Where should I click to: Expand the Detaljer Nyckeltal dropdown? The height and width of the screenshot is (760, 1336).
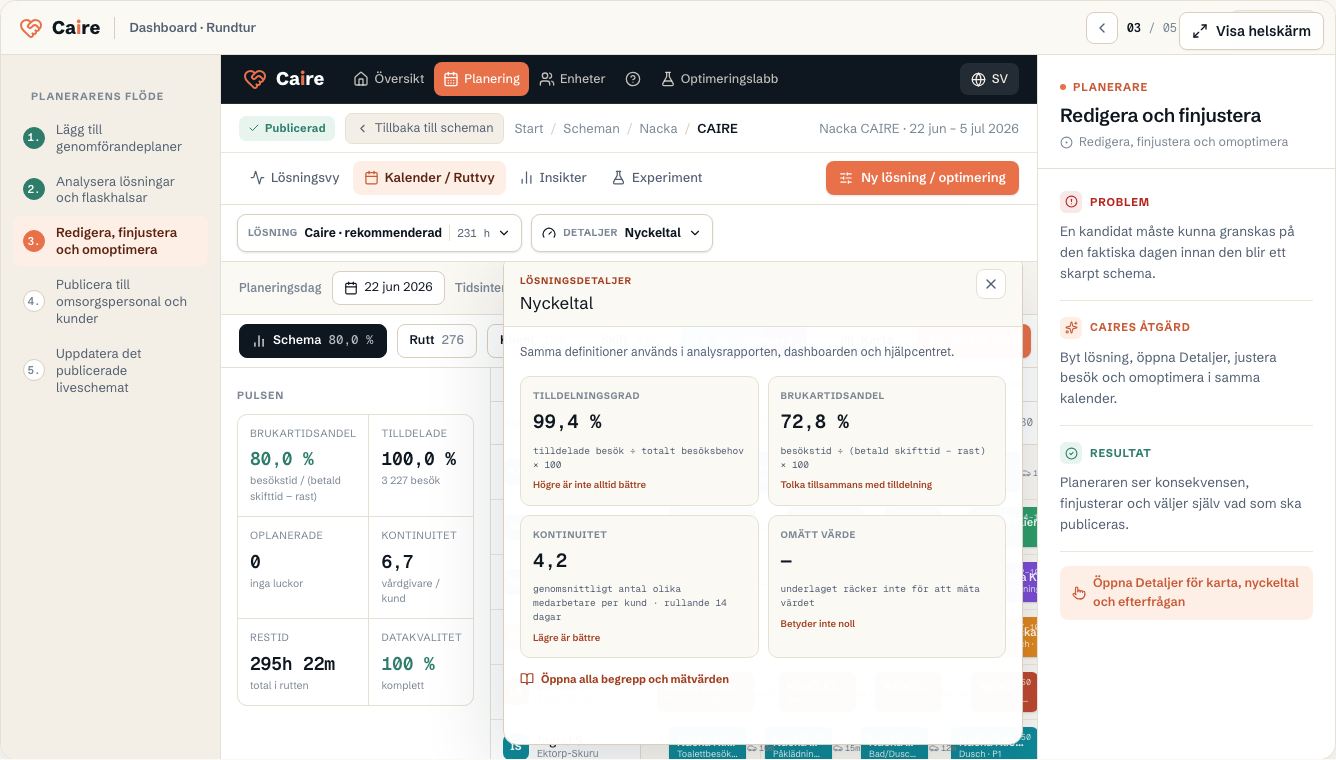point(622,233)
